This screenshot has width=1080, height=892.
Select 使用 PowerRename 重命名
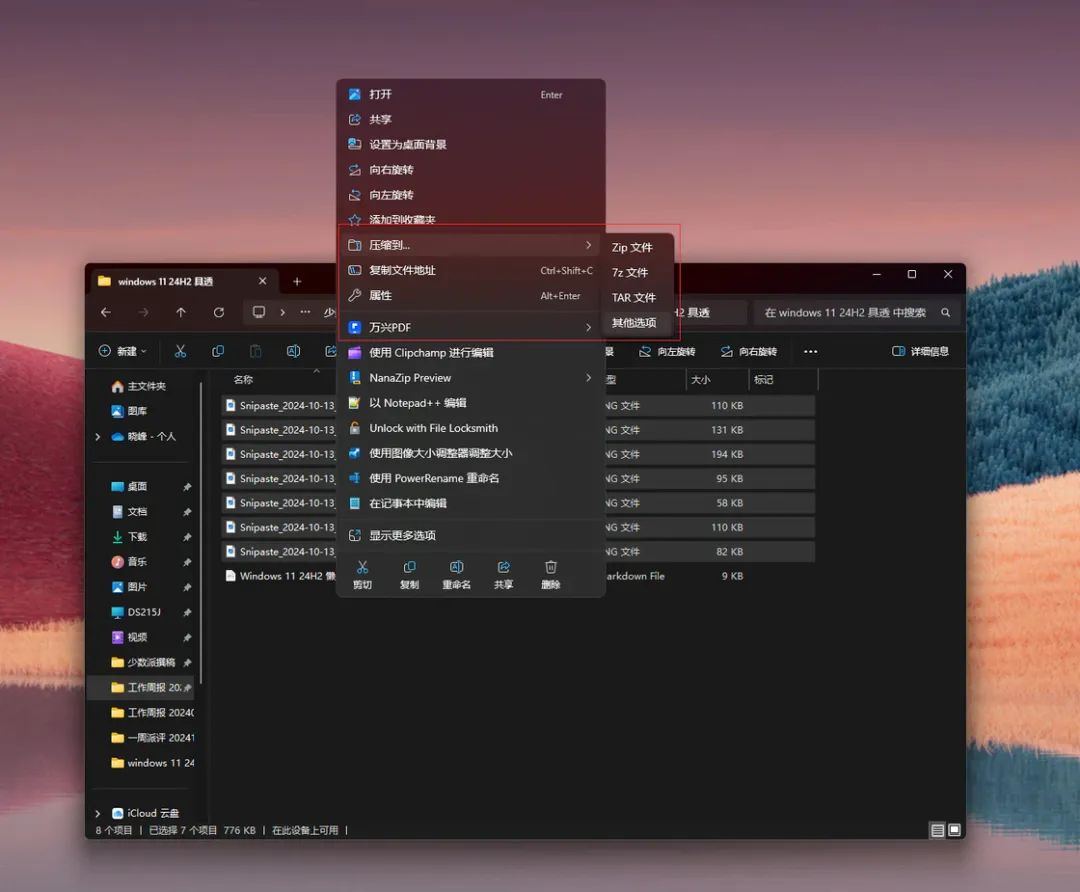(x=470, y=478)
